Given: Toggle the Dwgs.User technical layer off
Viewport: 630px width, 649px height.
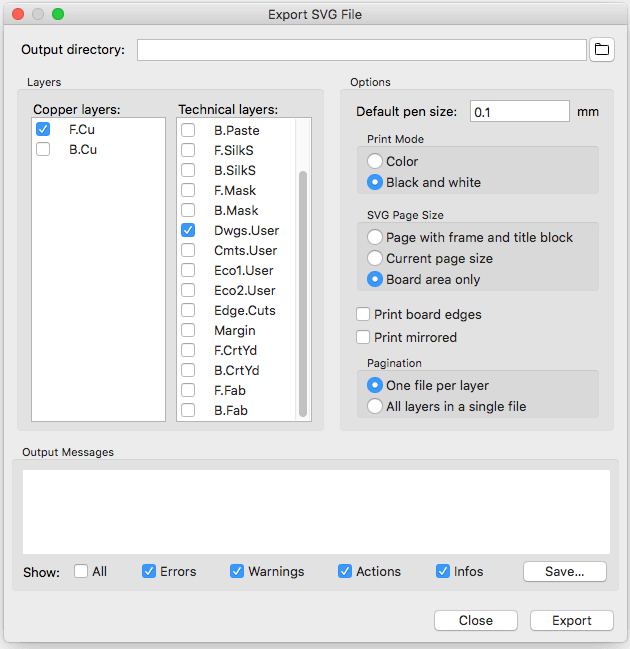Looking at the screenshot, I should (188, 230).
